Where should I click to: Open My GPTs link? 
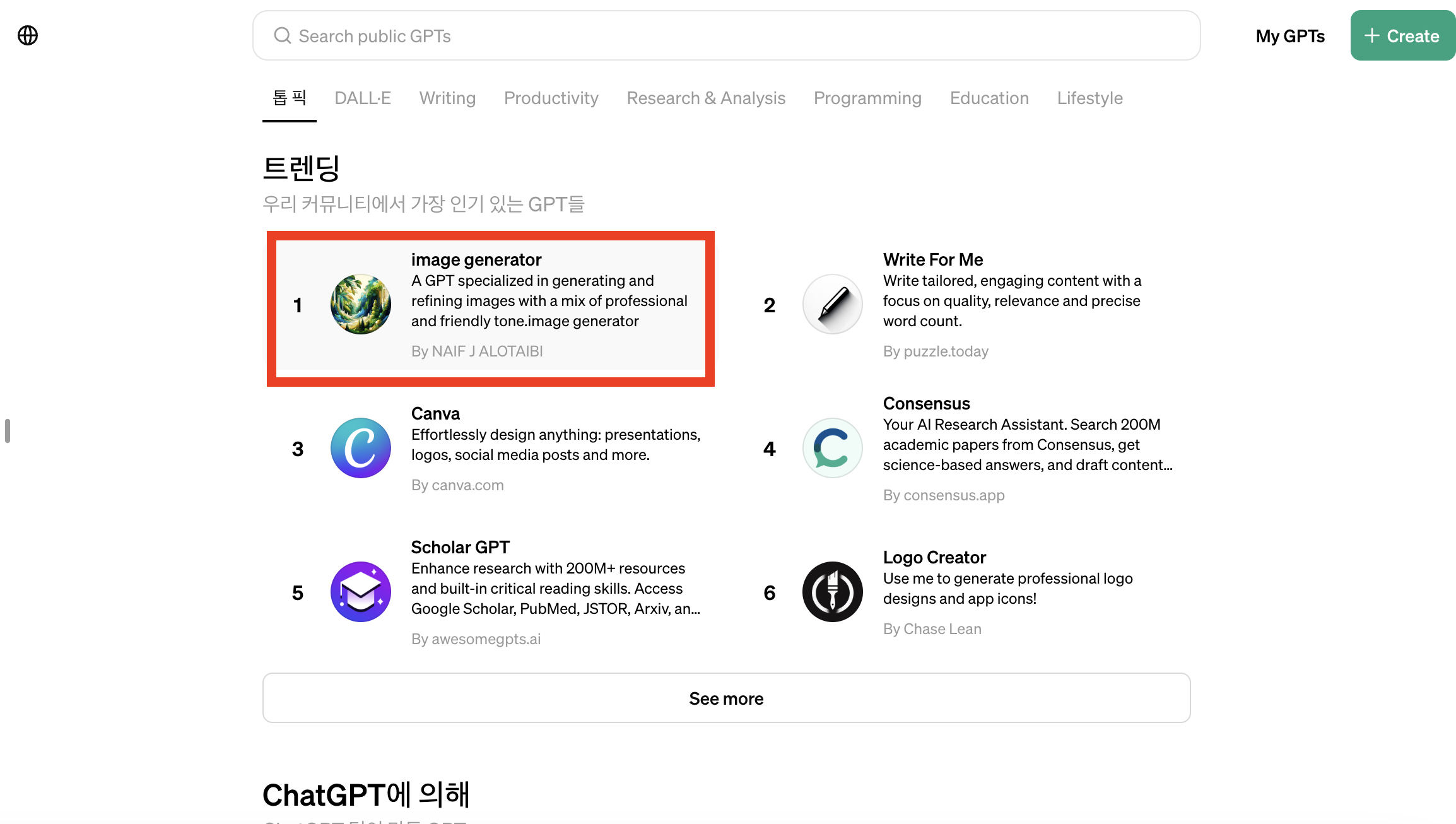(x=1290, y=36)
